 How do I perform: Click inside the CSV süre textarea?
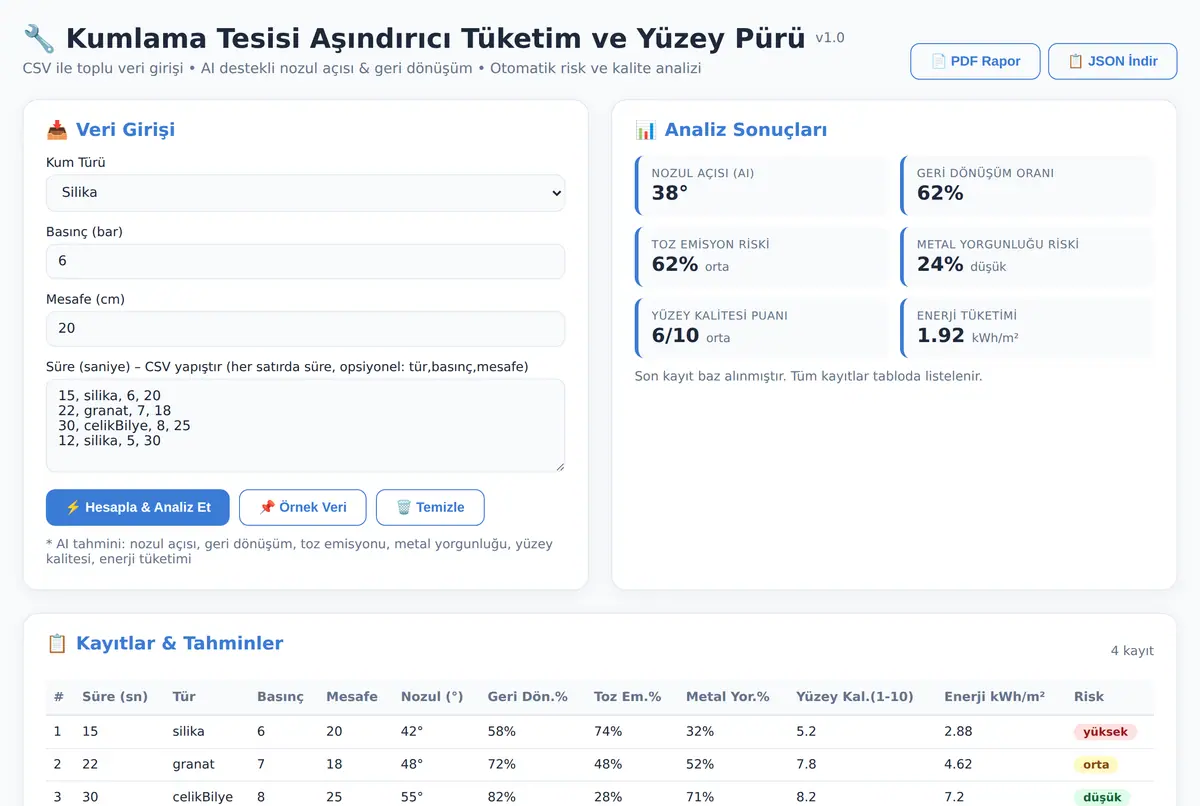305,425
